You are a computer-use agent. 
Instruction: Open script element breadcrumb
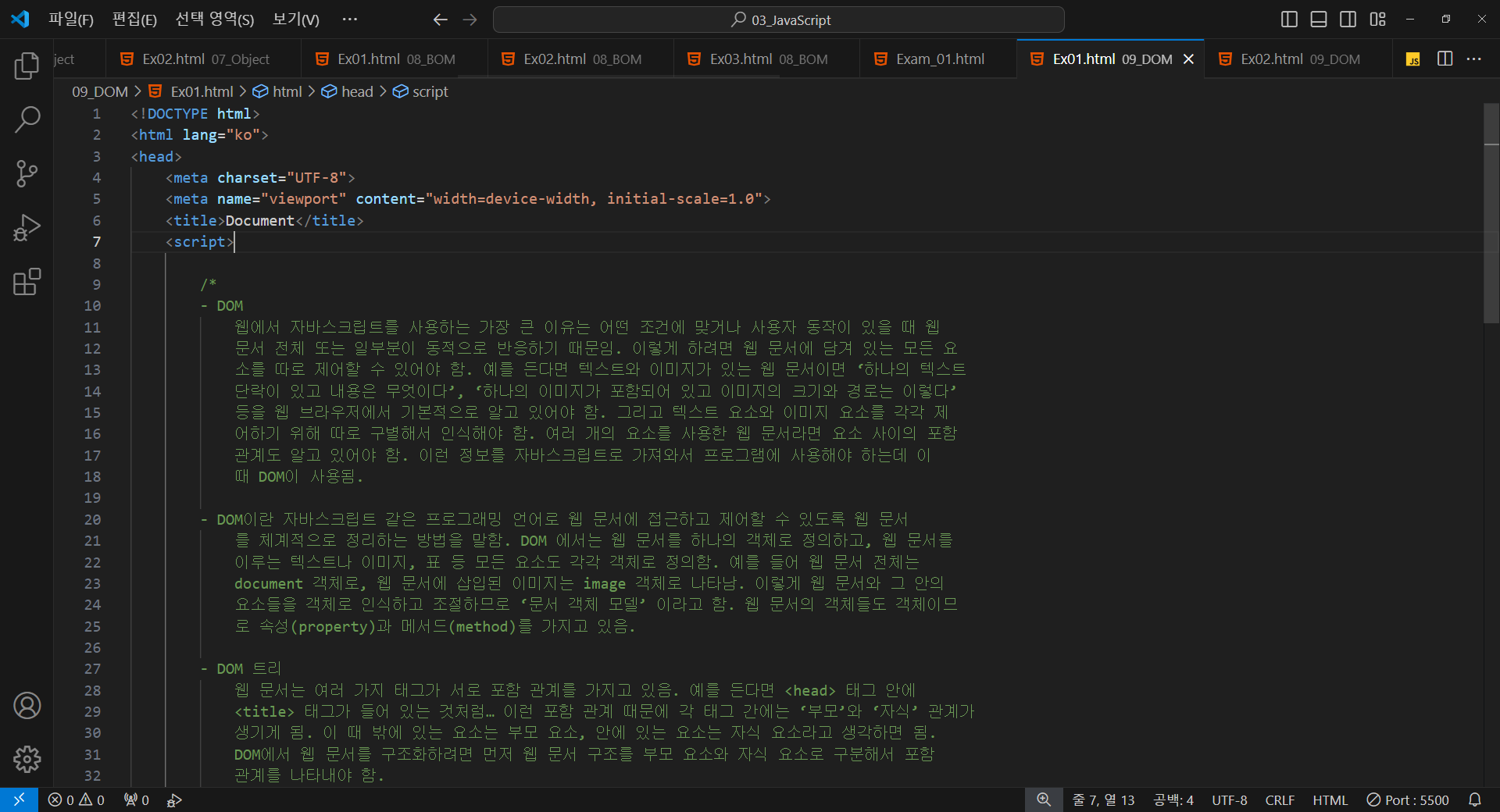421,91
